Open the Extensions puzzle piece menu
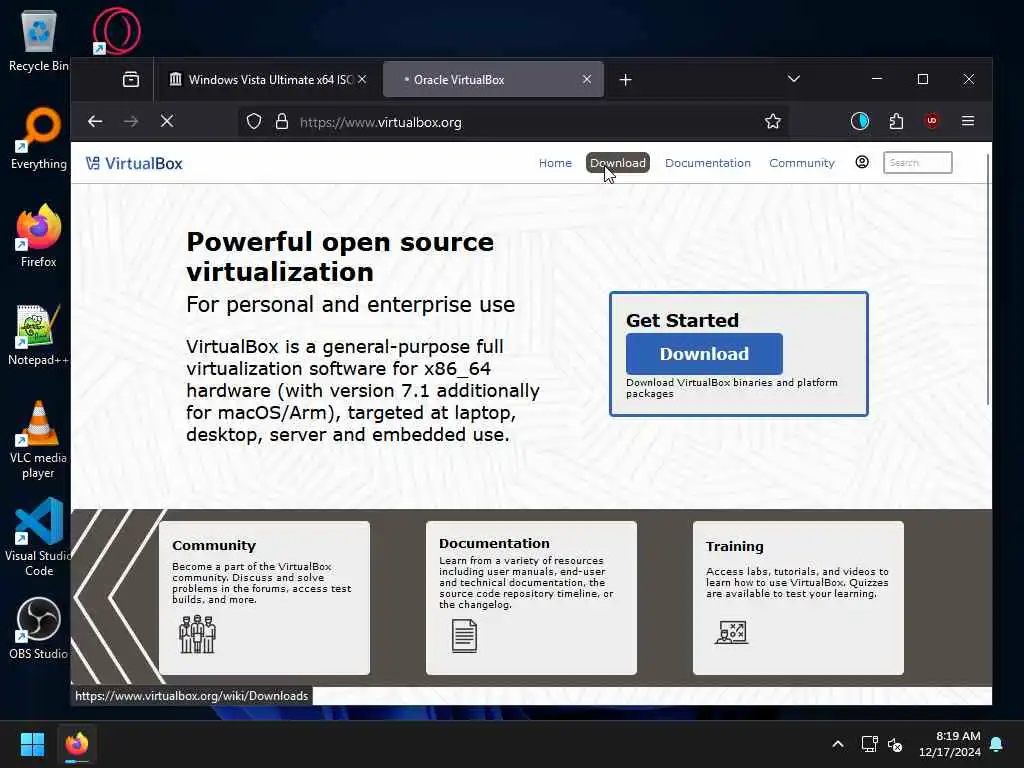This screenshot has height=768, width=1024. pyautogui.click(x=896, y=121)
